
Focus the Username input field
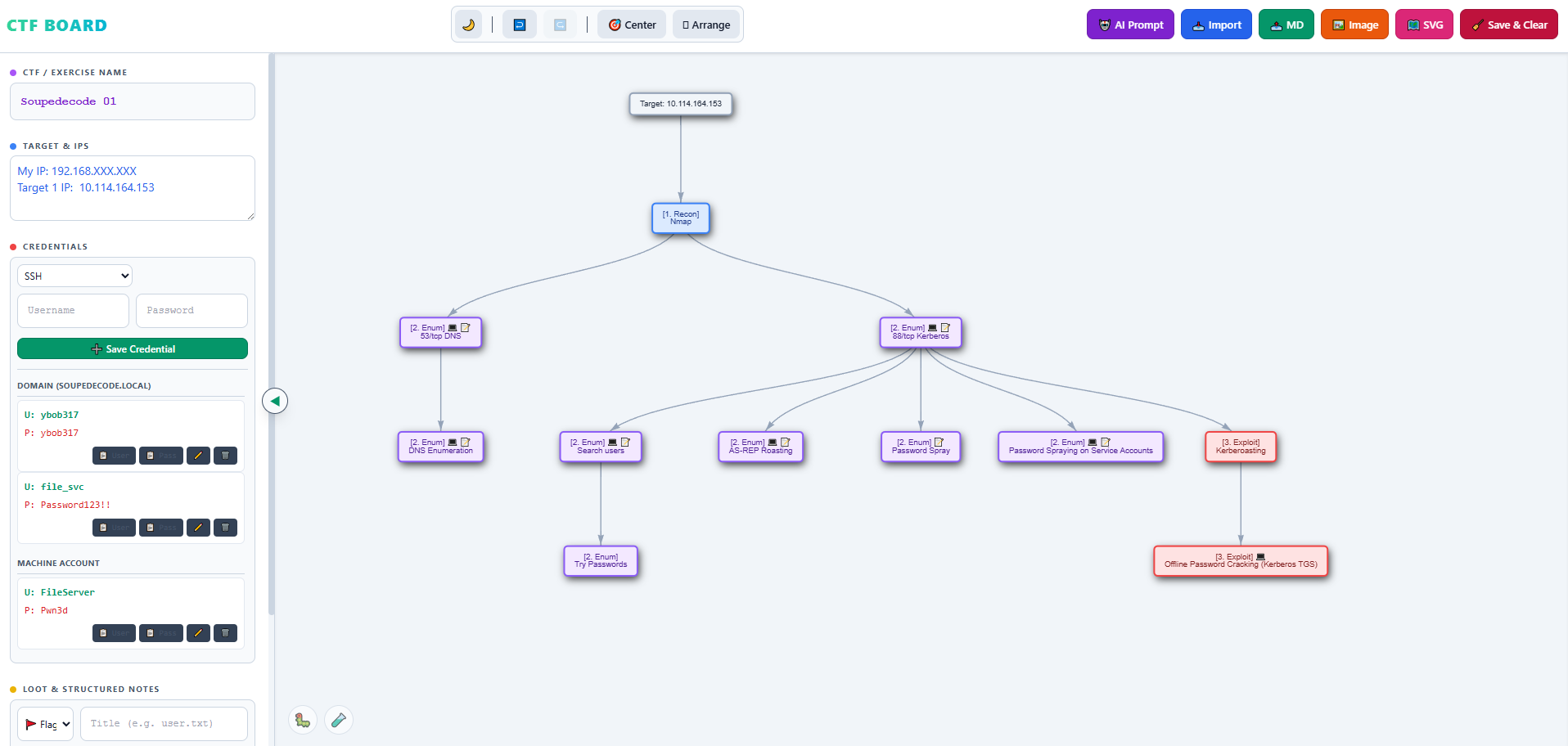(x=73, y=311)
